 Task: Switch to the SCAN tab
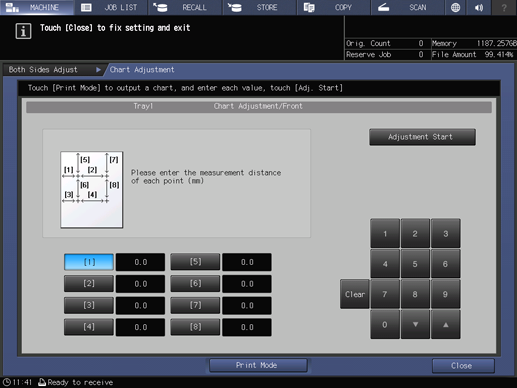coord(408,7)
